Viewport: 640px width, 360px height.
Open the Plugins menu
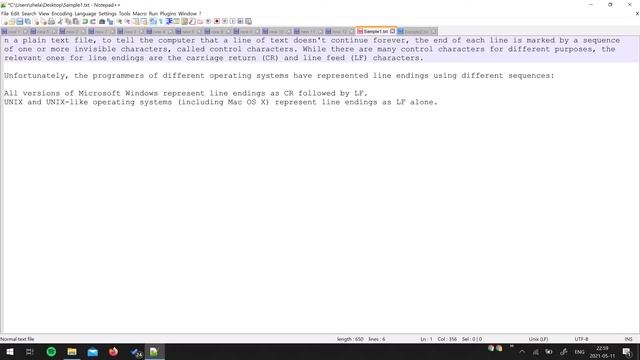click(x=168, y=13)
